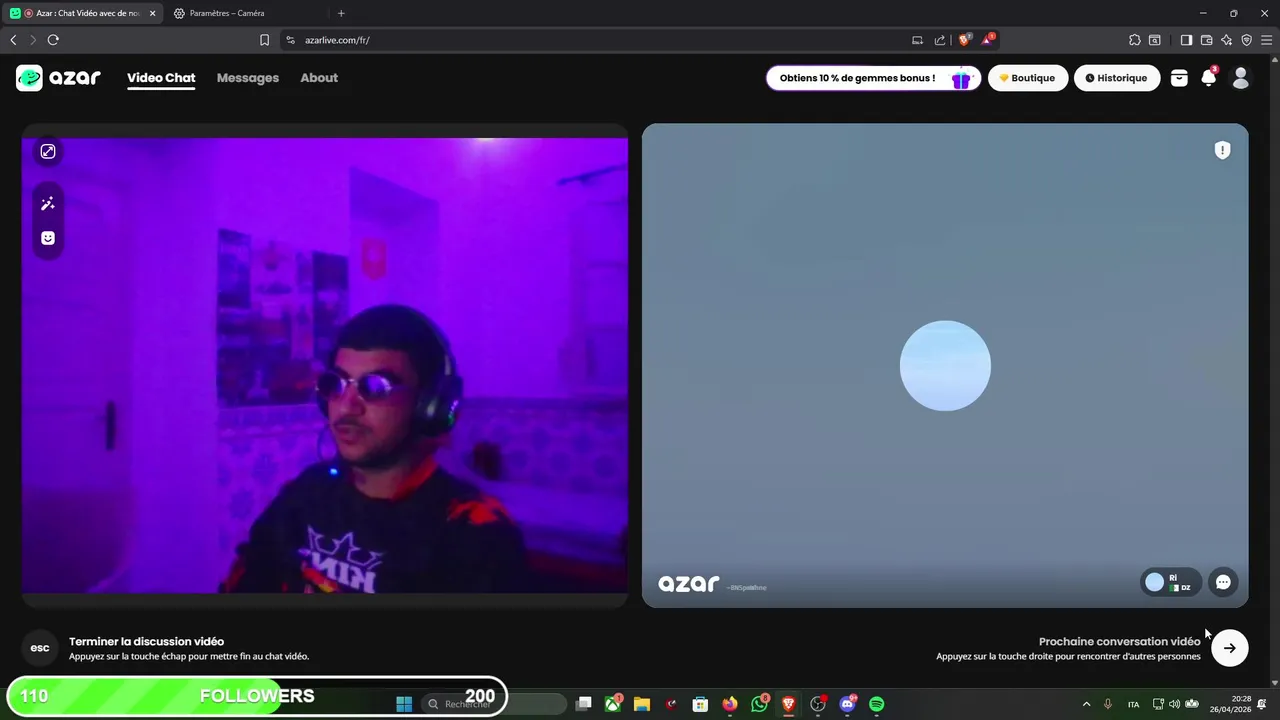Open the browser hamburger menu
This screenshot has height=720, width=1280.
tap(1266, 40)
